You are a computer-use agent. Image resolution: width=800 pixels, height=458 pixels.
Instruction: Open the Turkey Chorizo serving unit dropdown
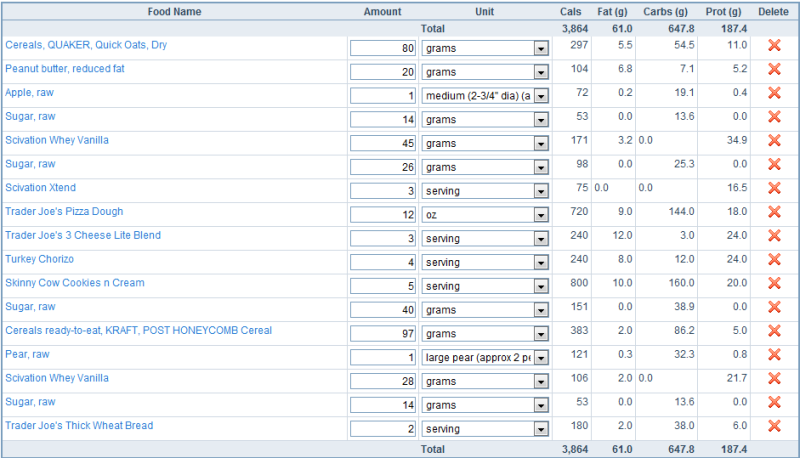click(541, 263)
